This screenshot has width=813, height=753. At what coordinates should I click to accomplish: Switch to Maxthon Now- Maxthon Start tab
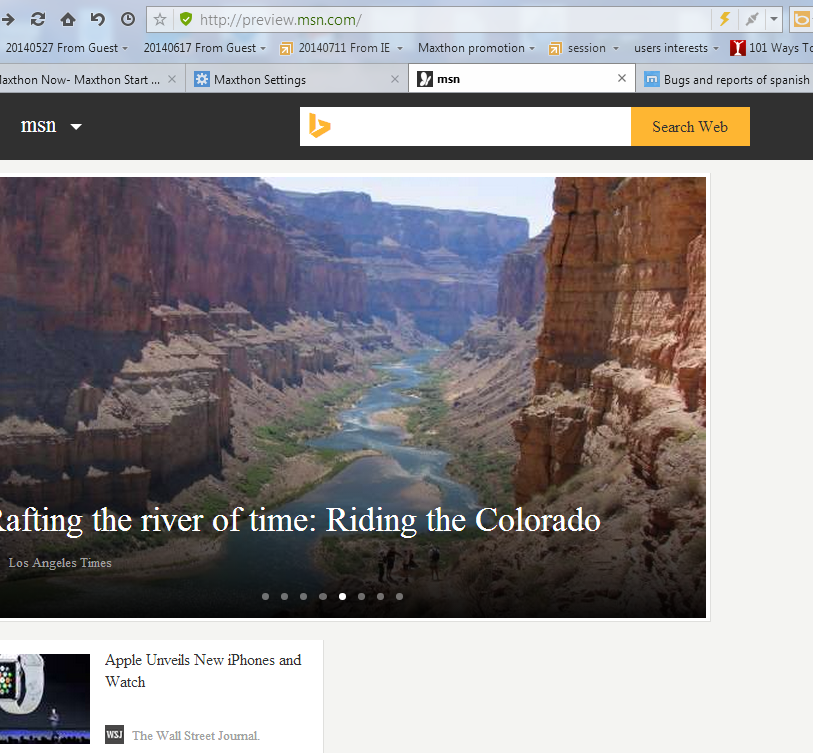[x=80, y=79]
